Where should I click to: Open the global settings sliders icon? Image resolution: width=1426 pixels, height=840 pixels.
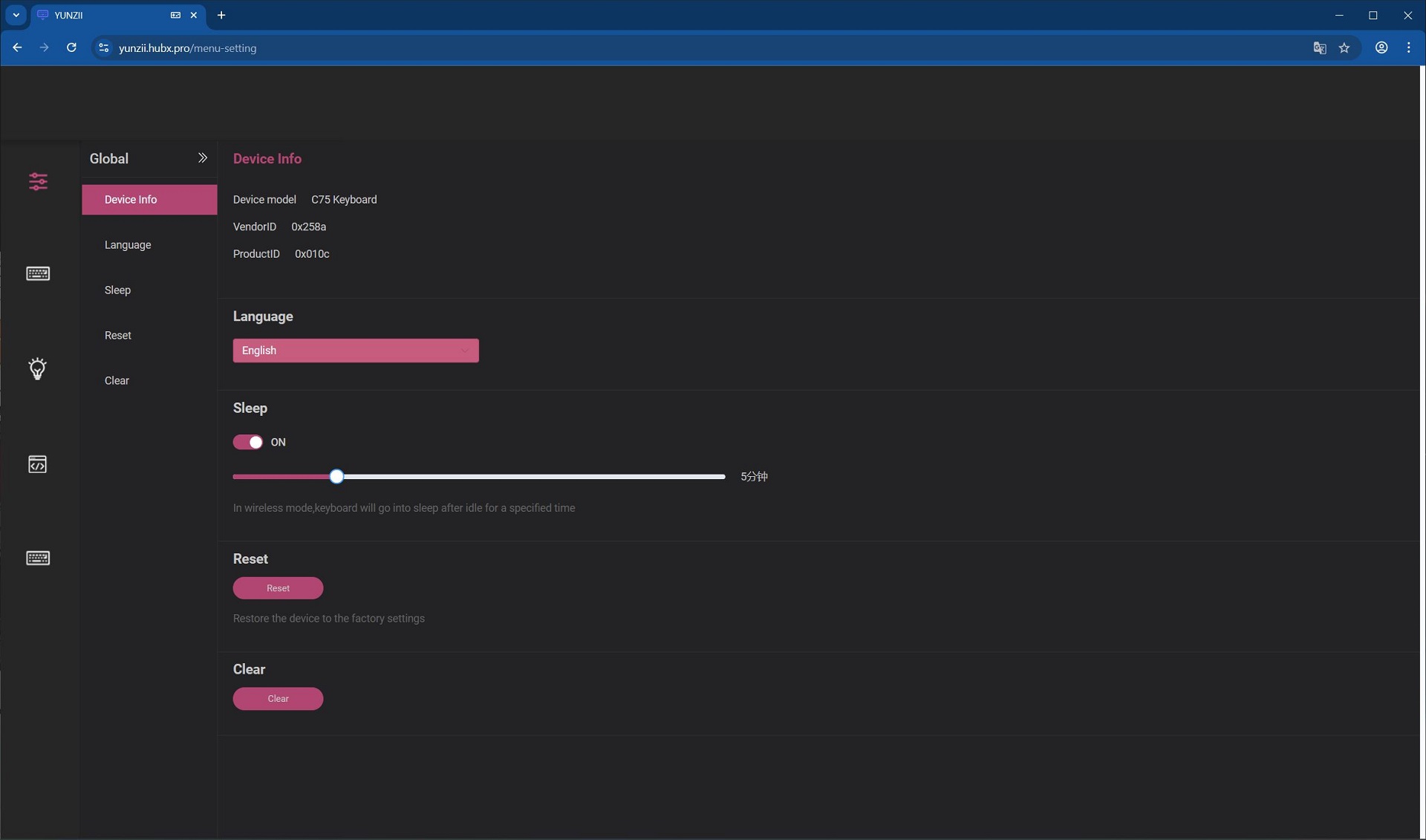(38, 181)
